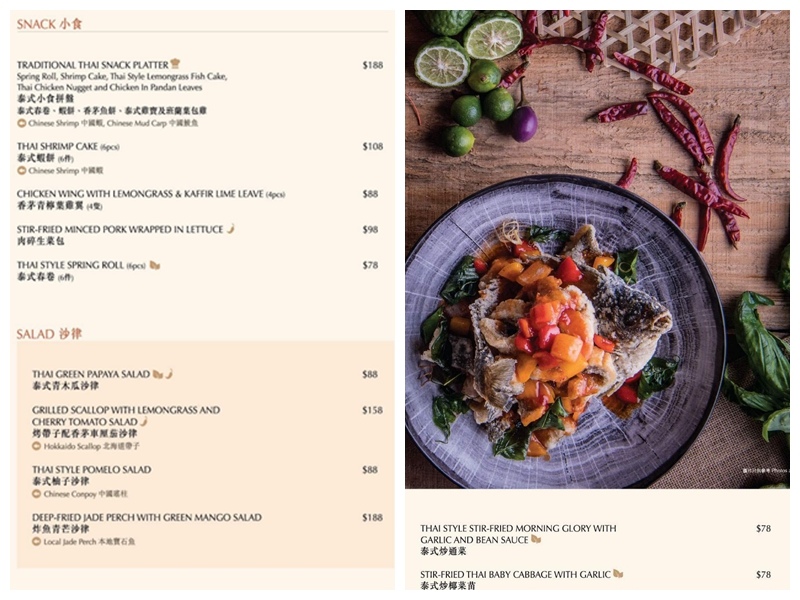Click the Chicken Wing with Lemongrass item
The width and height of the screenshot is (800, 600).
(151, 199)
